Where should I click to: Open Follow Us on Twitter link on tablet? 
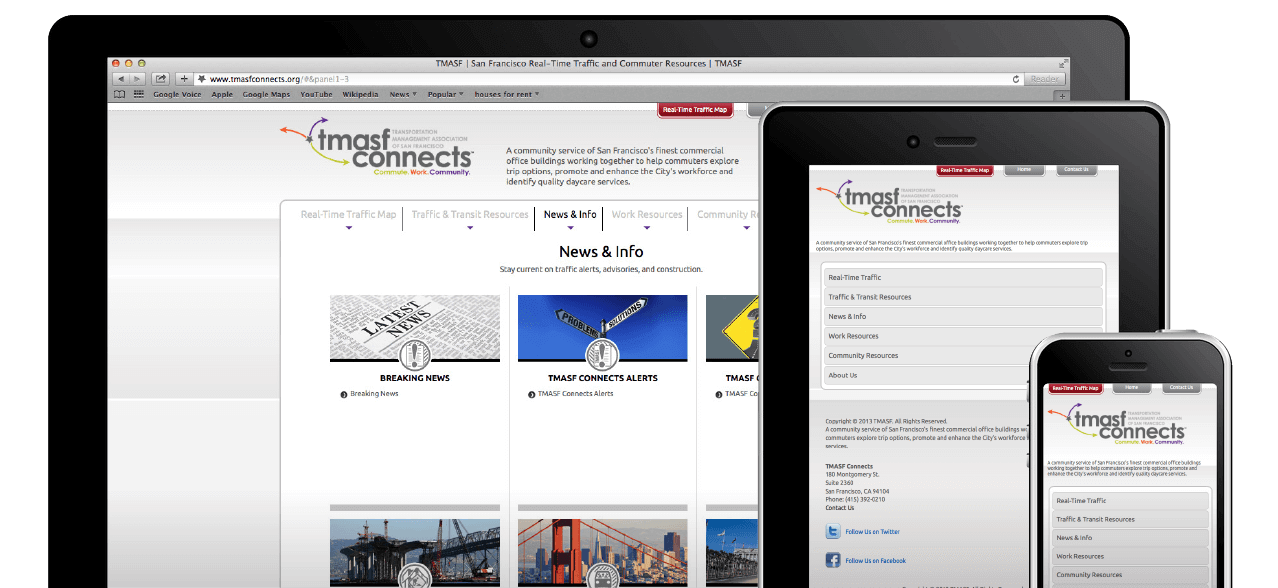(x=872, y=532)
